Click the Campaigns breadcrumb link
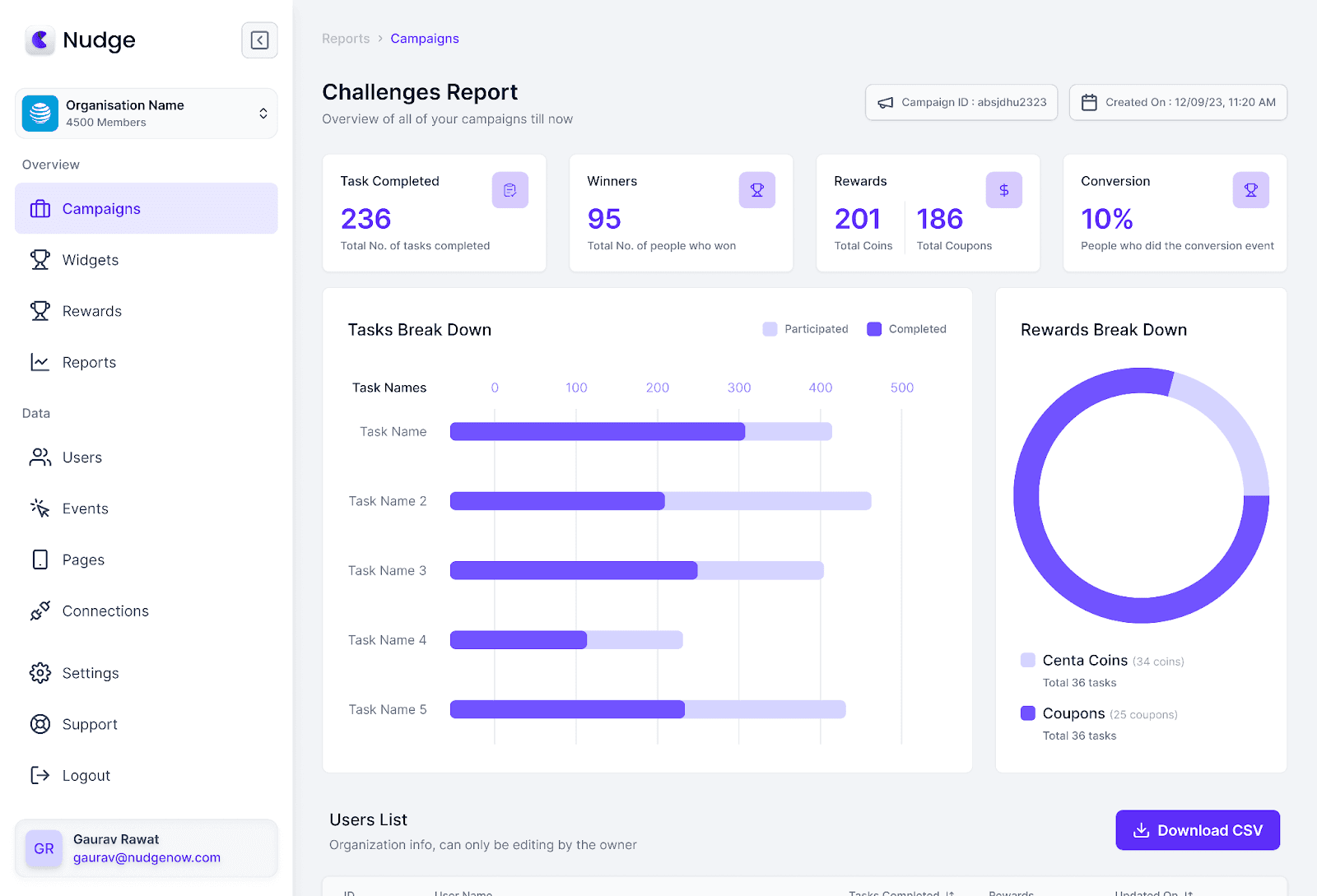Screen dimensions: 1317x896 [425, 39]
